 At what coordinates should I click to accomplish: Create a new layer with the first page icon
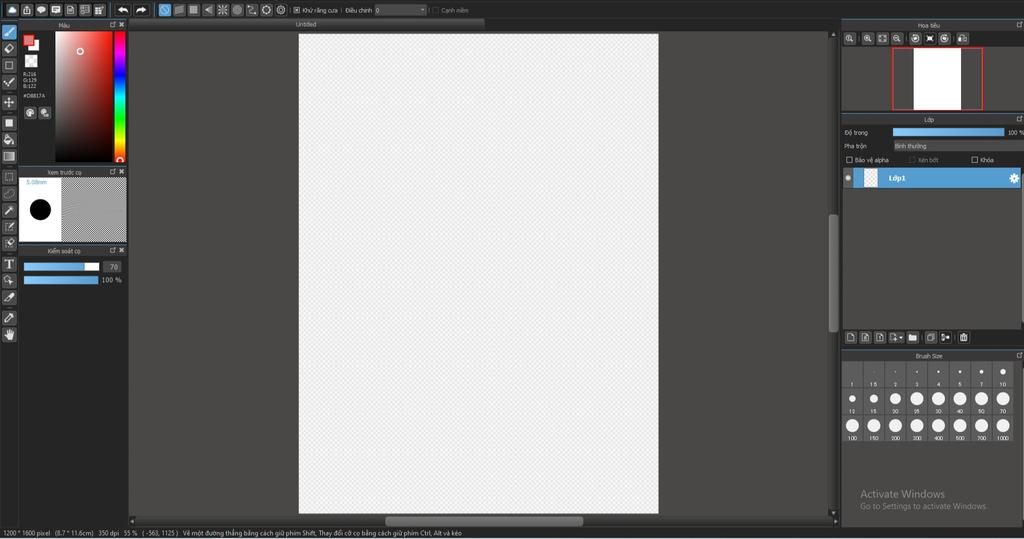coord(850,337)
